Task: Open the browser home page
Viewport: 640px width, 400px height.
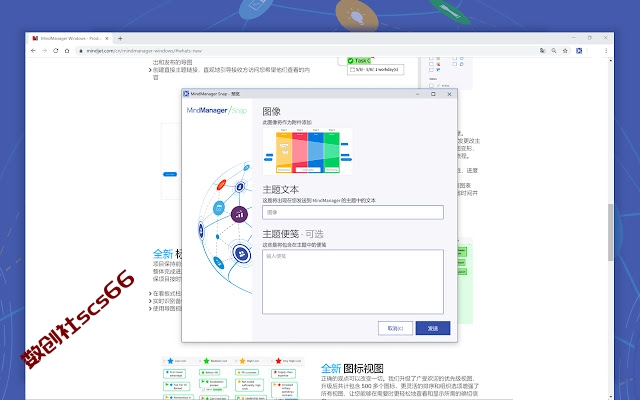Action: tap(67, 51)
